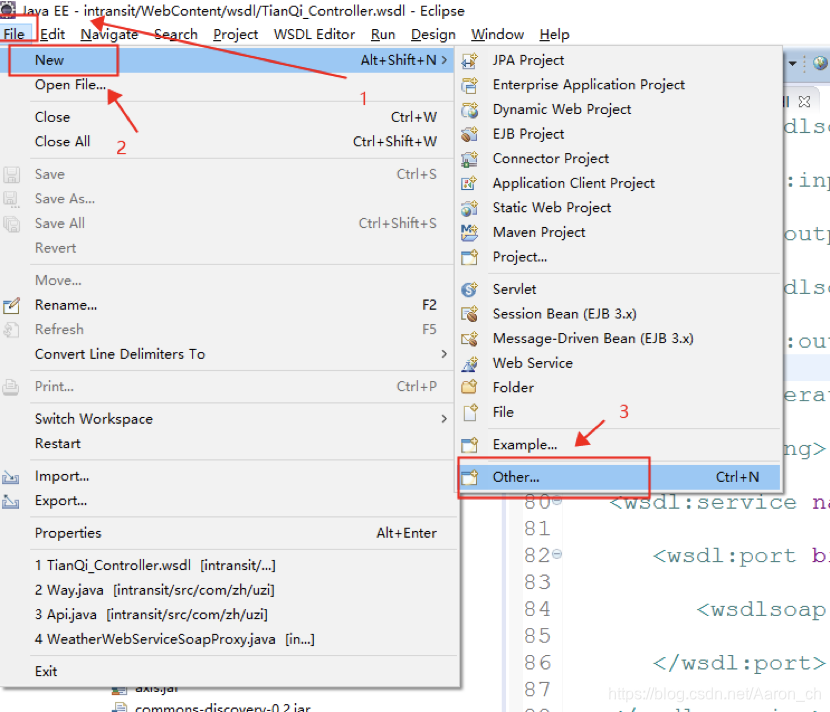Click the globe icon in top-right toolbar
This screenshot has height=712, width=830.
click(x=820, y=63)
